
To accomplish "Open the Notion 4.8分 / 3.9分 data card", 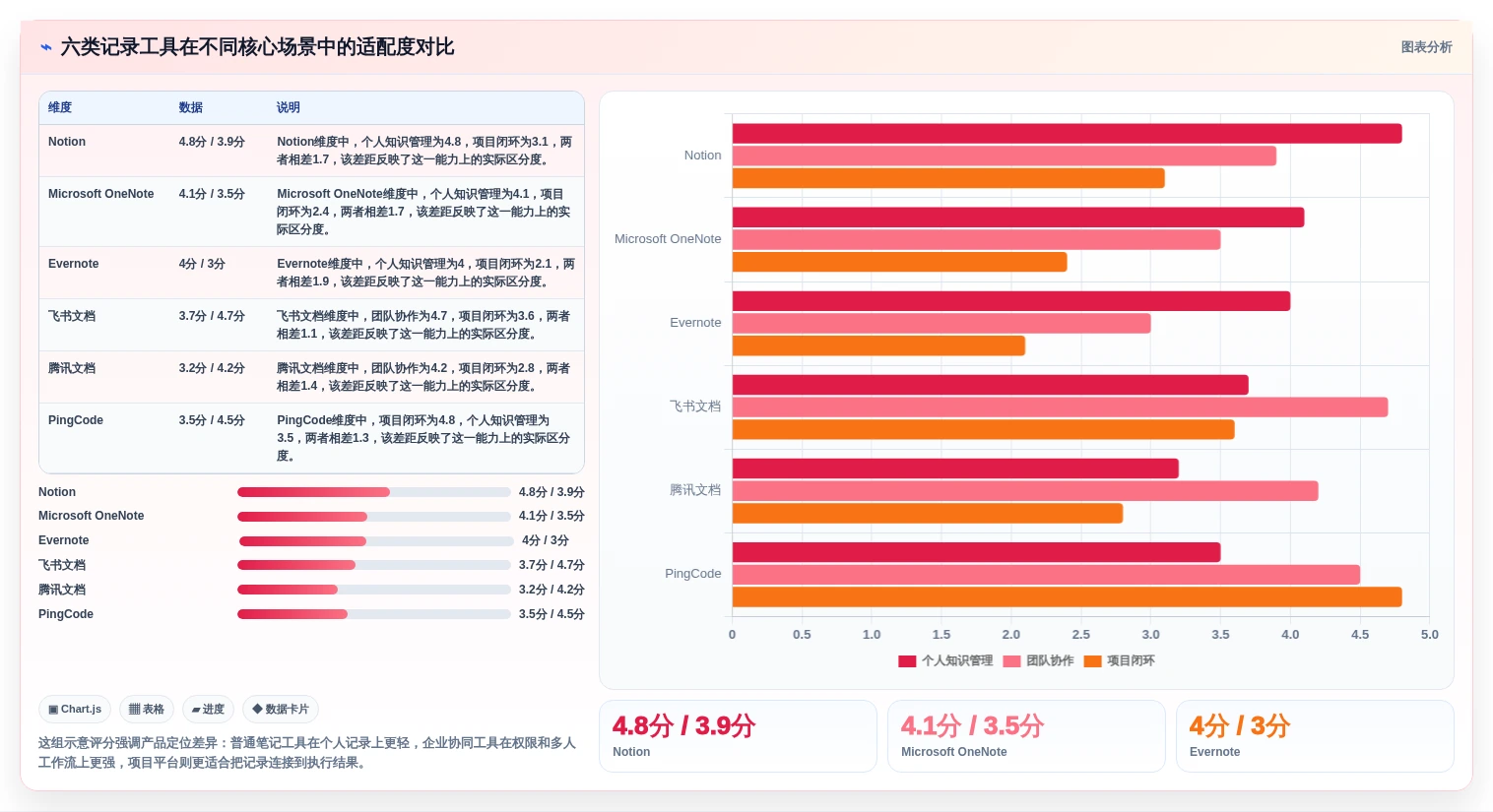I will pyautogui.click(x=738, y=736).
